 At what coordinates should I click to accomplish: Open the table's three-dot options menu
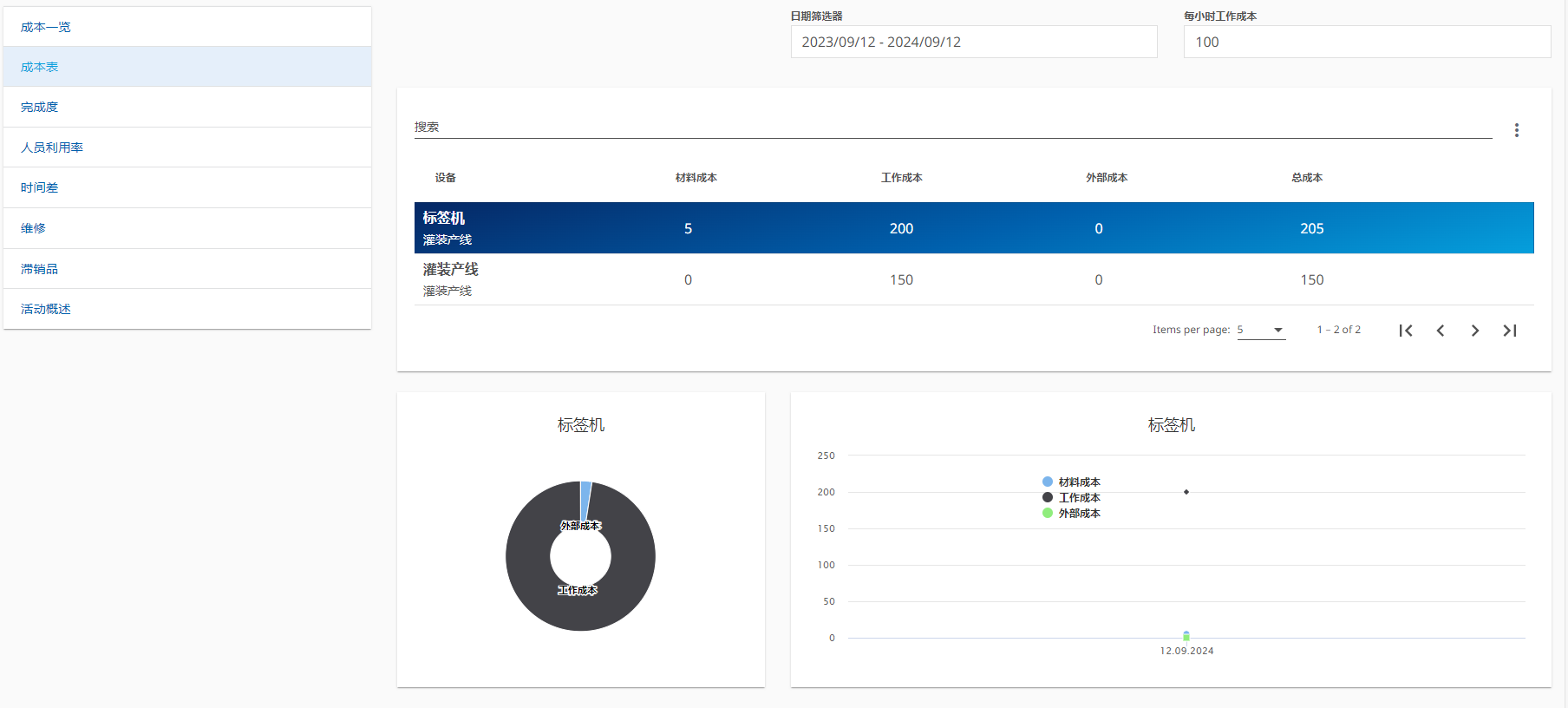click(x=1516, y=130)
